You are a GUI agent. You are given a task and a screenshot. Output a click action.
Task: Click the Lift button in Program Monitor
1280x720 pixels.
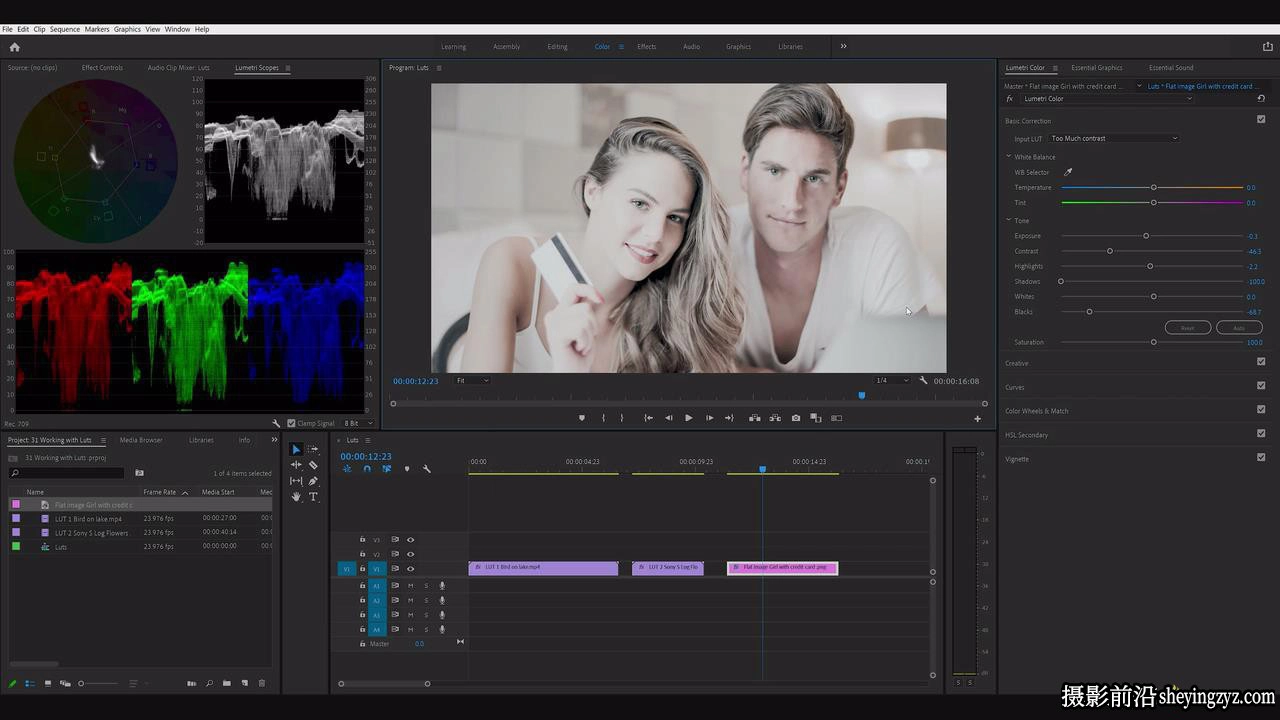tap(755, 418)
